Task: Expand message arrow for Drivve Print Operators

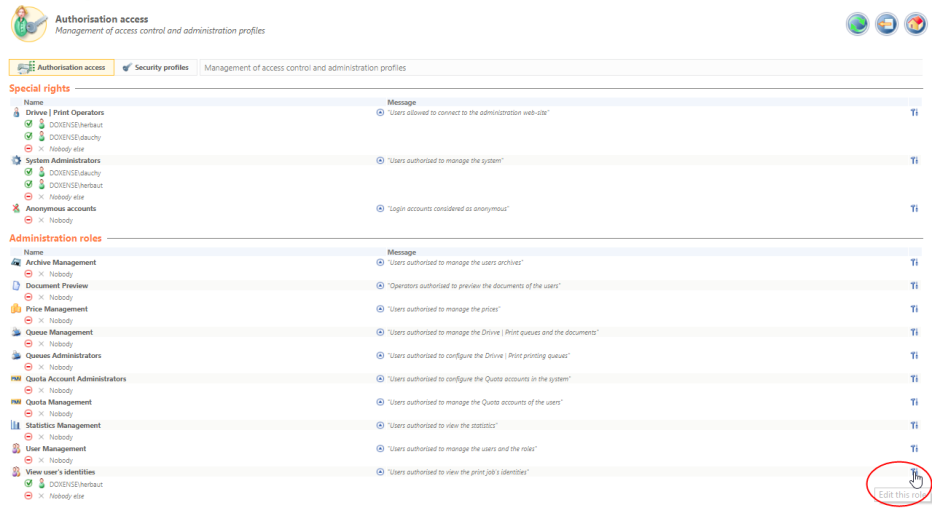Action: coord(380,113)
